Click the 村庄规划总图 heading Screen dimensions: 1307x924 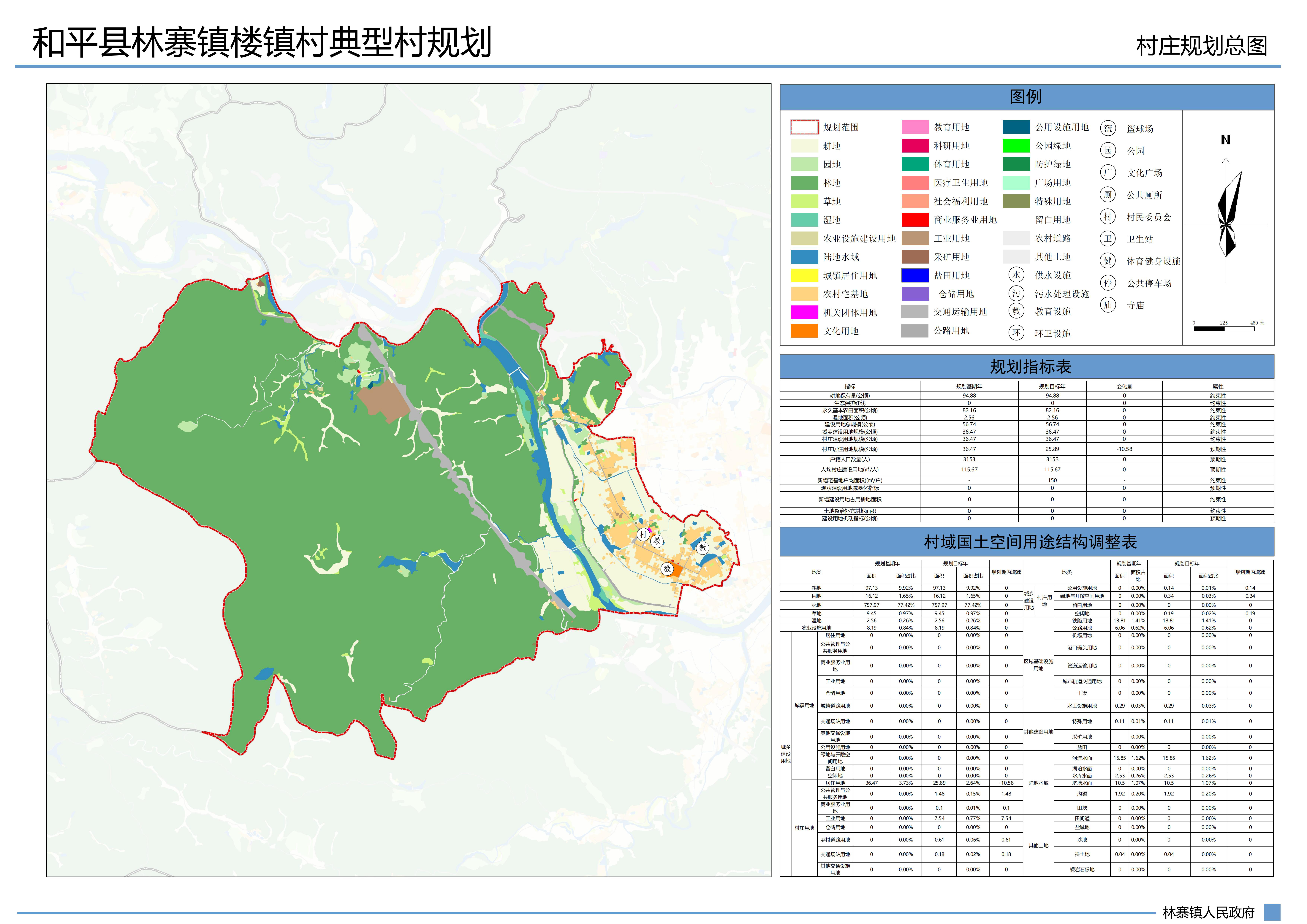pos(1202,46)
